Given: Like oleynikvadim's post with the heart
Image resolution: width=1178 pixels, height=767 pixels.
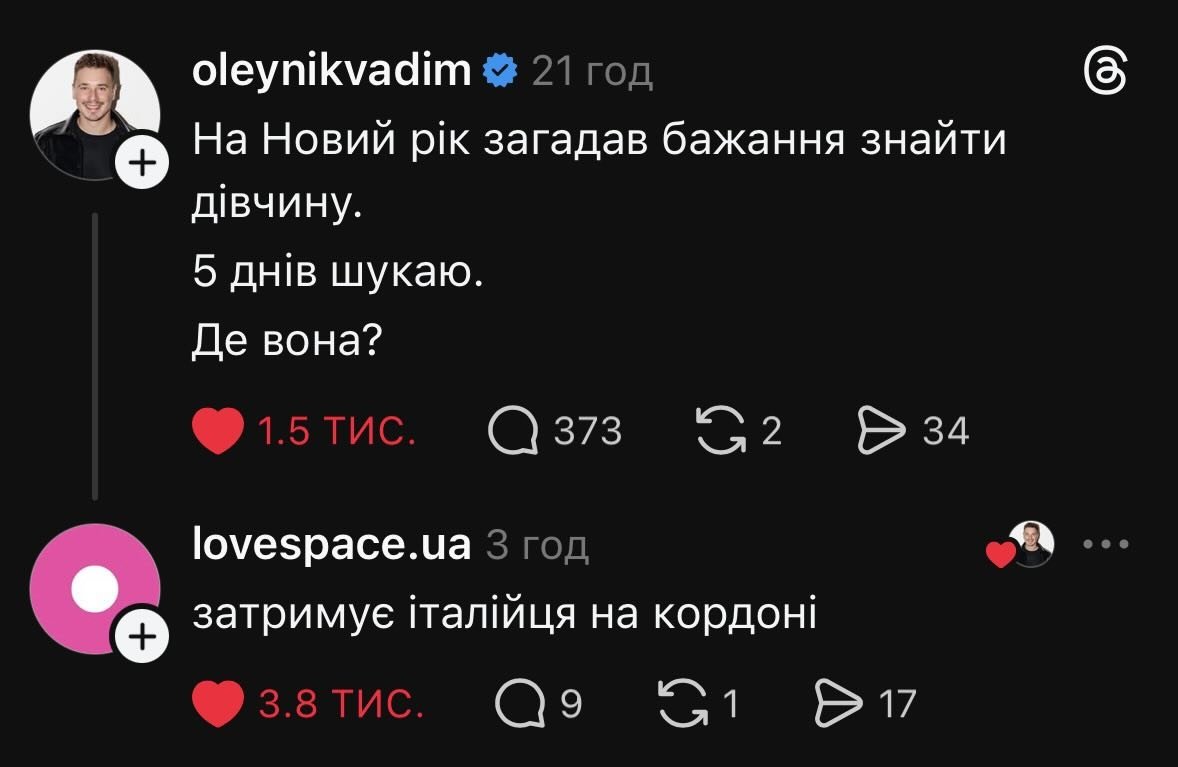Looking at the screenshot, I should coord(217,431).
